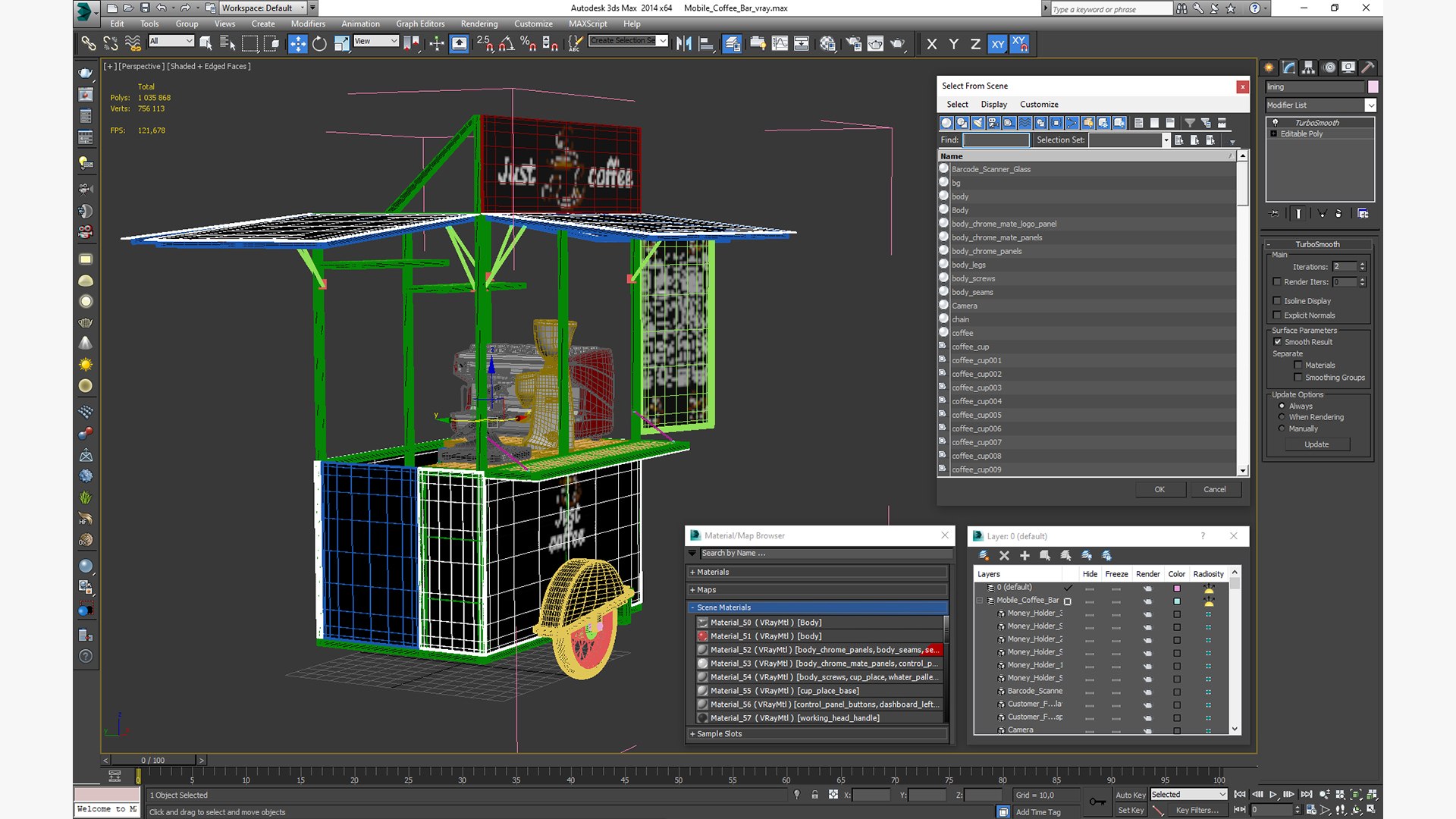Click the Key Filters button

pyautogui.click(x=1197, y=811)
